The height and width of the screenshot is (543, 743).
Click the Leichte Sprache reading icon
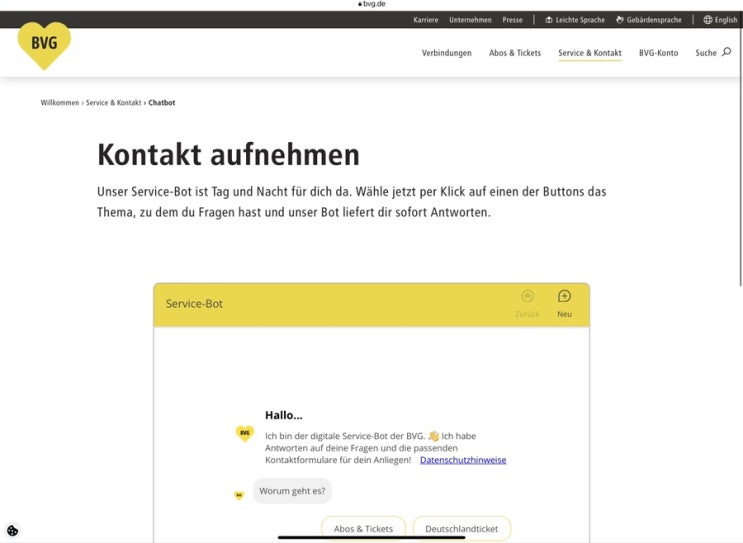(x=549, y=20)
